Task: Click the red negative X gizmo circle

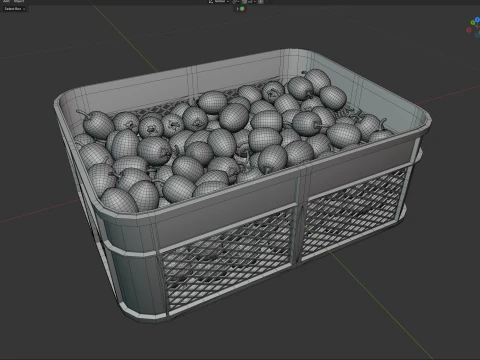Action: 469,30
